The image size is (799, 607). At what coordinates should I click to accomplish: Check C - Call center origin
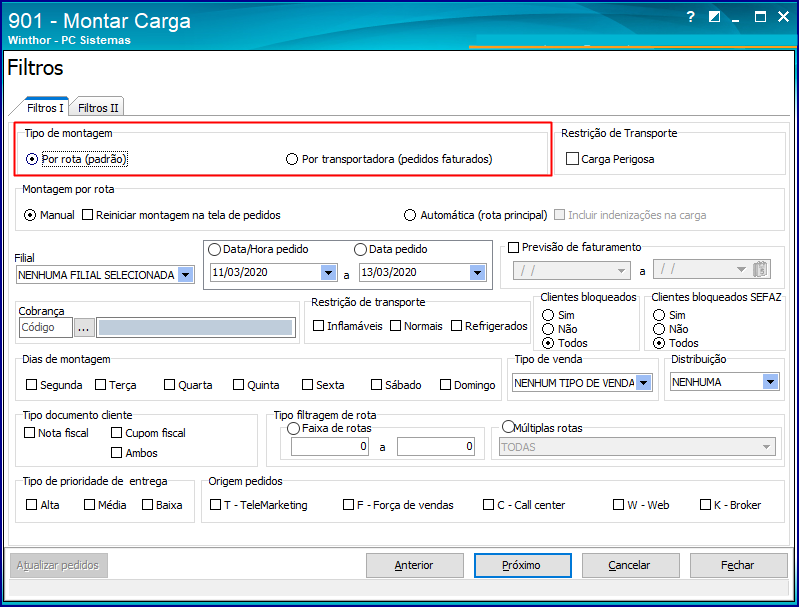point(489,505)
